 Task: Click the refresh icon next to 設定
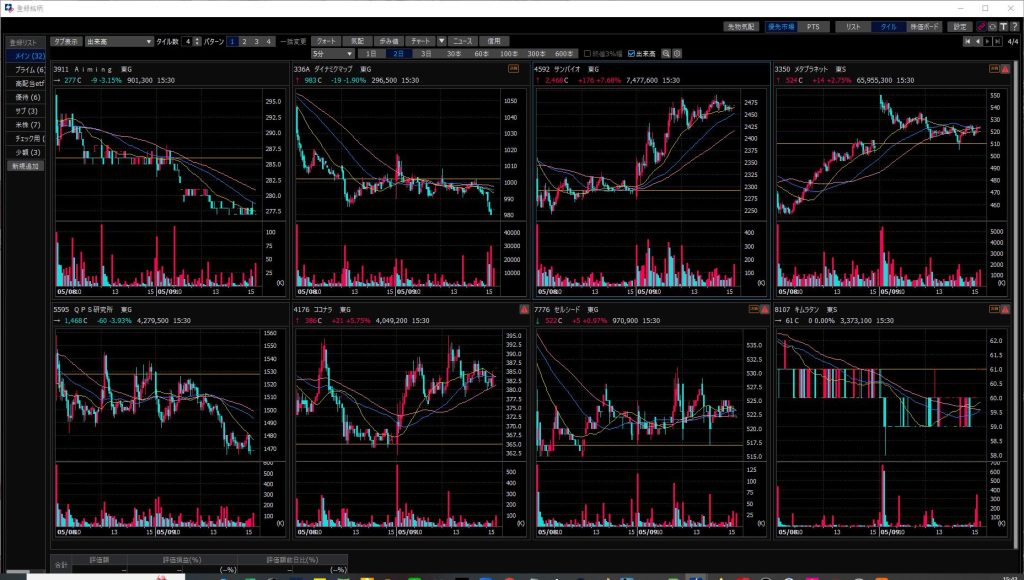pyautogui.click(x=991, y=27)
